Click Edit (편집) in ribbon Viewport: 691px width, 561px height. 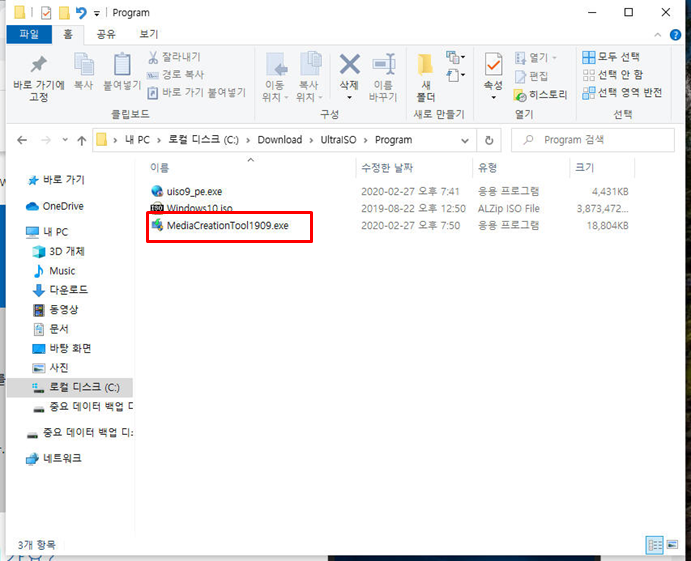(x=531, y=76)
